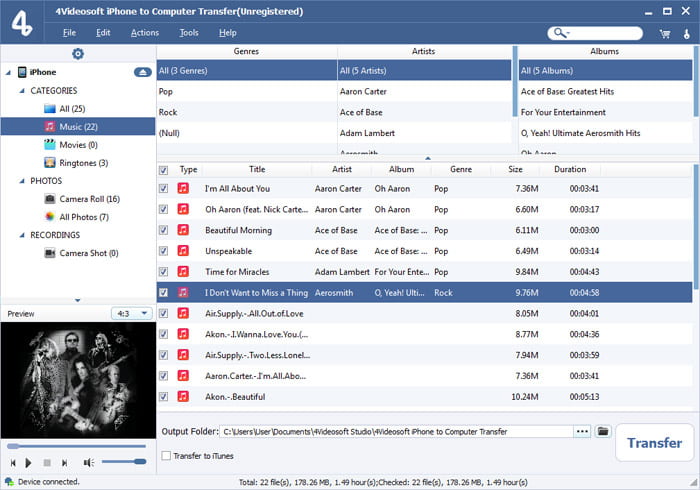Open the Tools menu
Screen dimensions: 700x490
(189, 33)
